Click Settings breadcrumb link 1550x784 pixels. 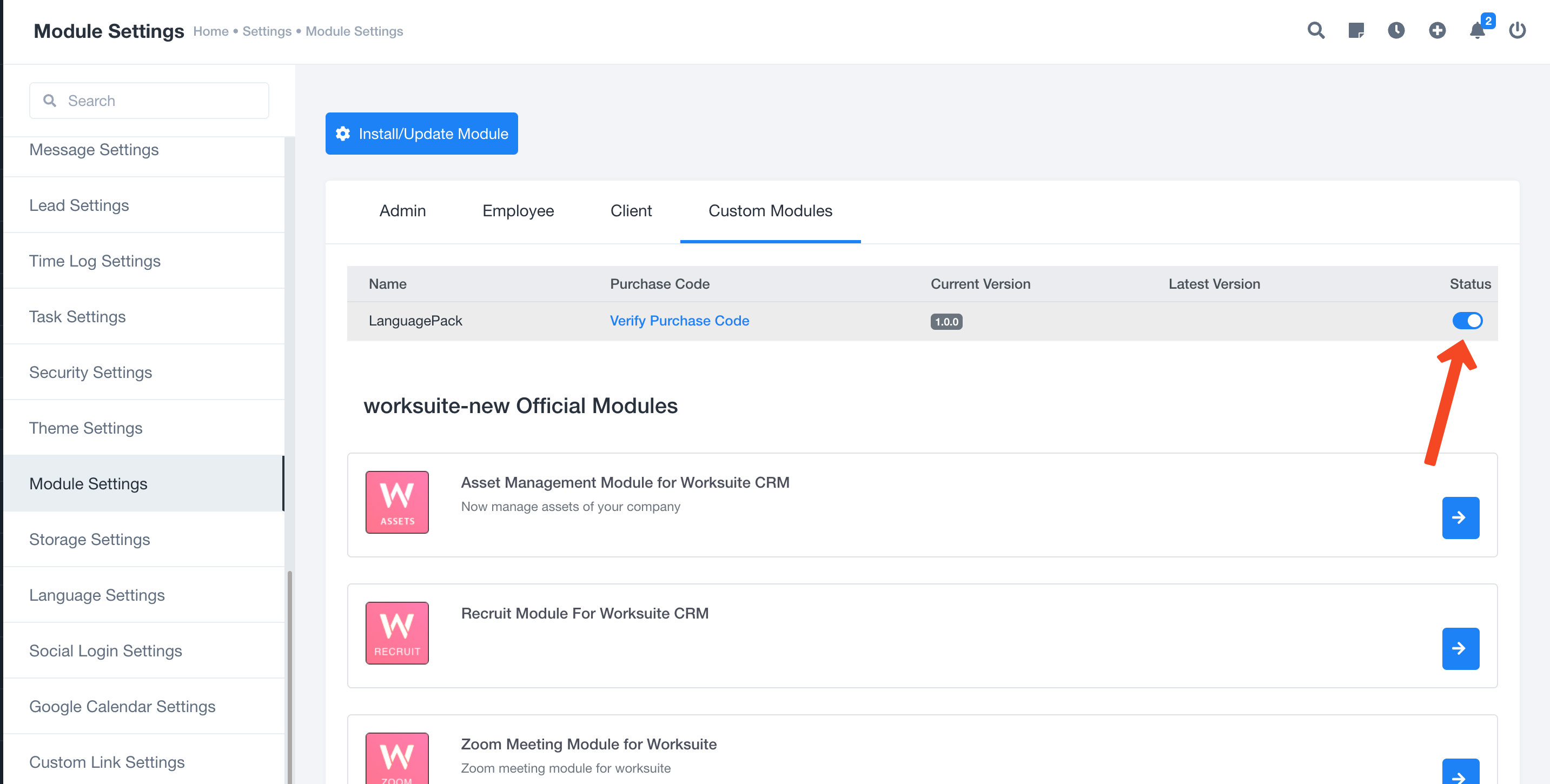[x=267, y=31]
